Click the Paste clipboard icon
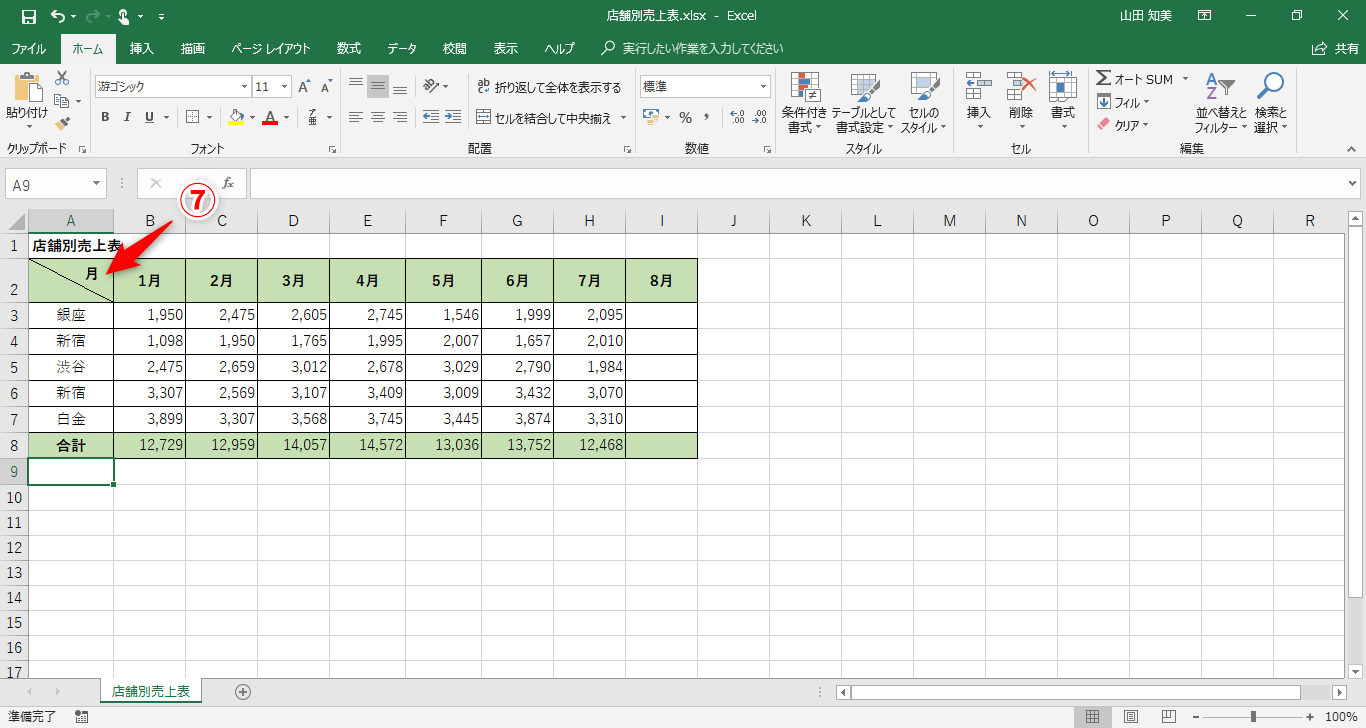This screenshot has height=728, width=1366. 26,88
